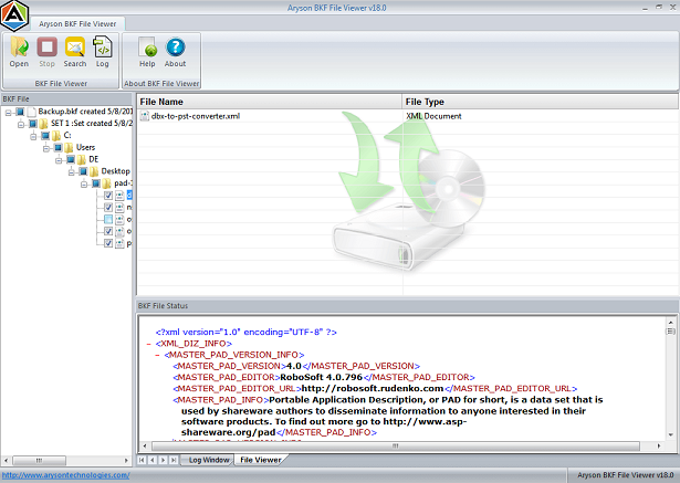Click the XML viewer horizontal scrollbar thumb
Viewport: 680px width, 483px height.
pos(396,446)
